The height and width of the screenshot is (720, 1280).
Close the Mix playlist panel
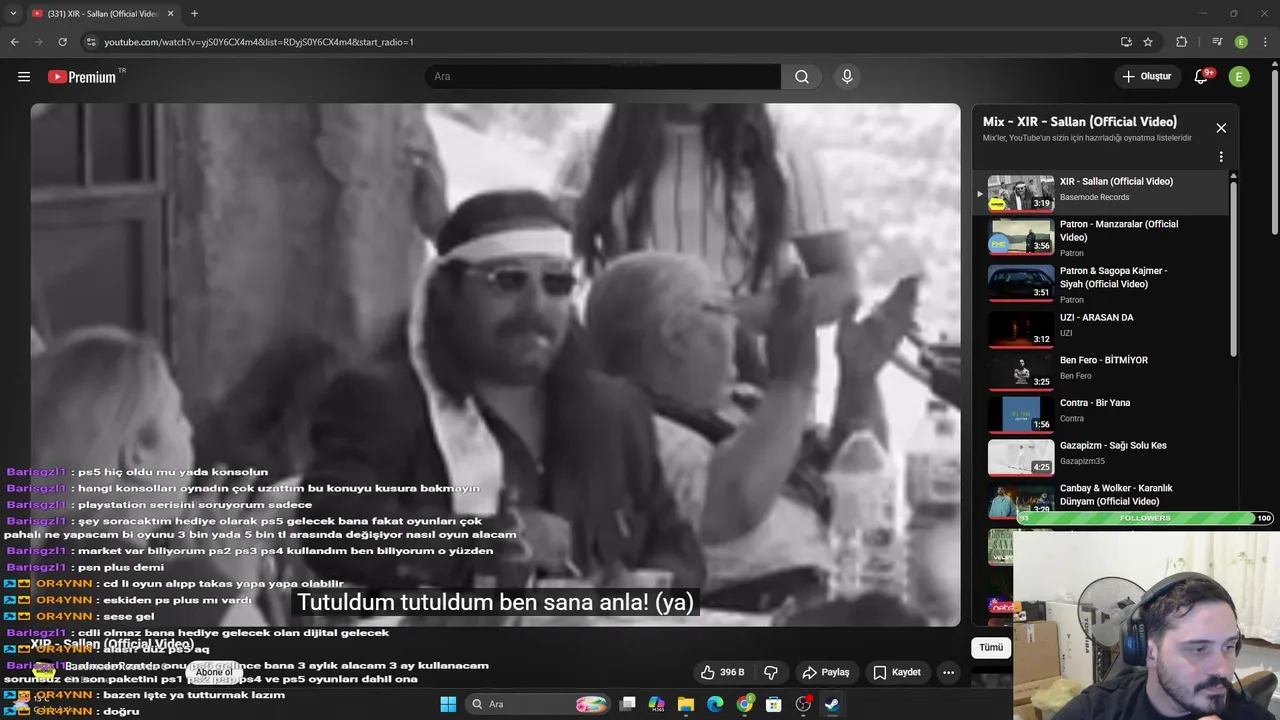tap(1221, 128)
